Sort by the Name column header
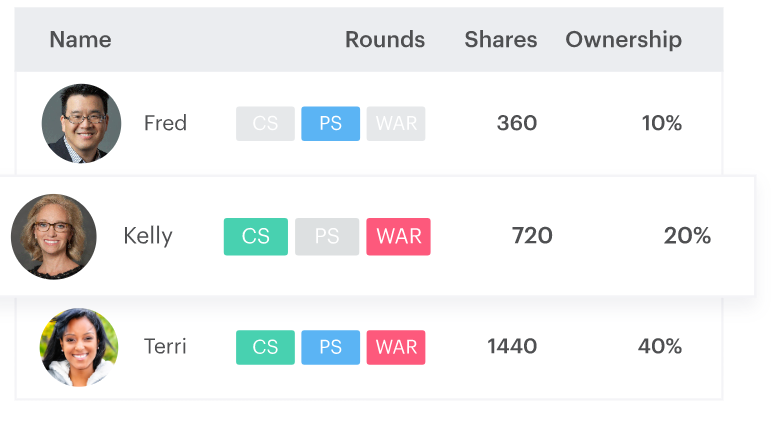The width and height of the screenshot is (779, 446). [80, 39]
